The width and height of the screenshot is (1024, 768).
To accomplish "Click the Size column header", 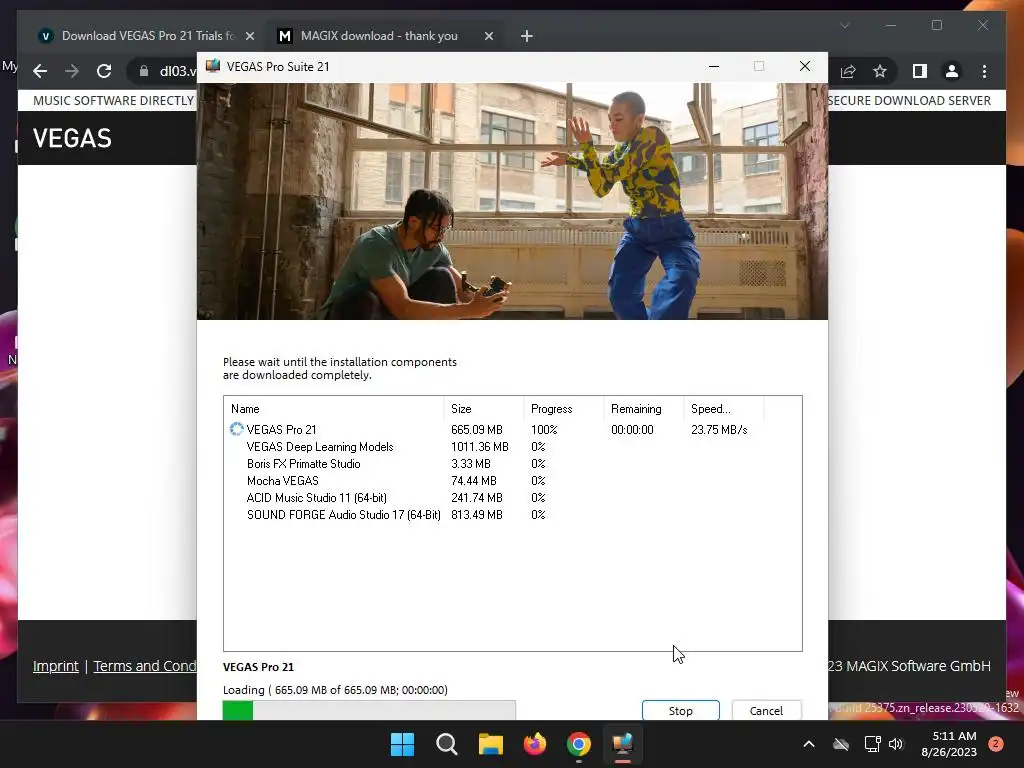I will click(x=483, y=409).
